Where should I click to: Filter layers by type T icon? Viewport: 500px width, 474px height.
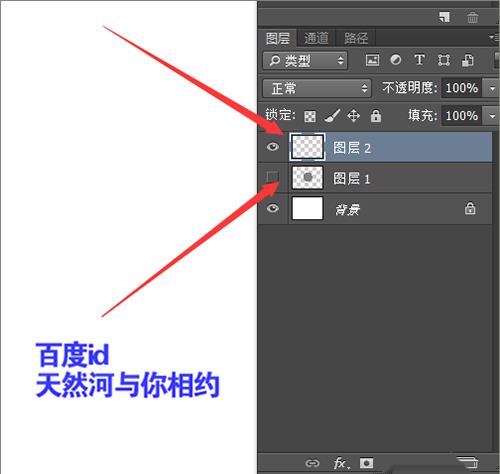pos(419,60)
